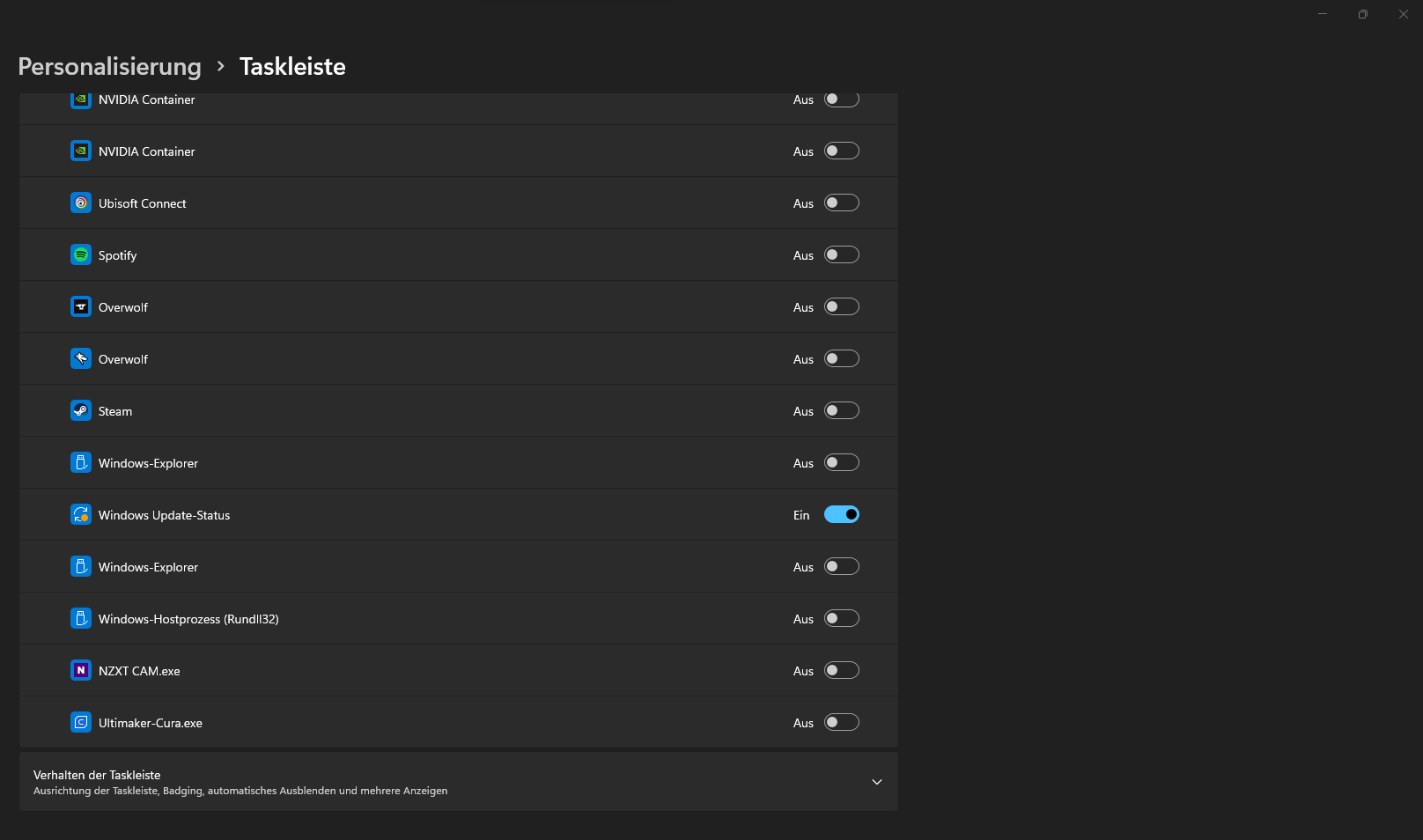Click the Verhalten der Taskleiste heading

pos(97,775)
